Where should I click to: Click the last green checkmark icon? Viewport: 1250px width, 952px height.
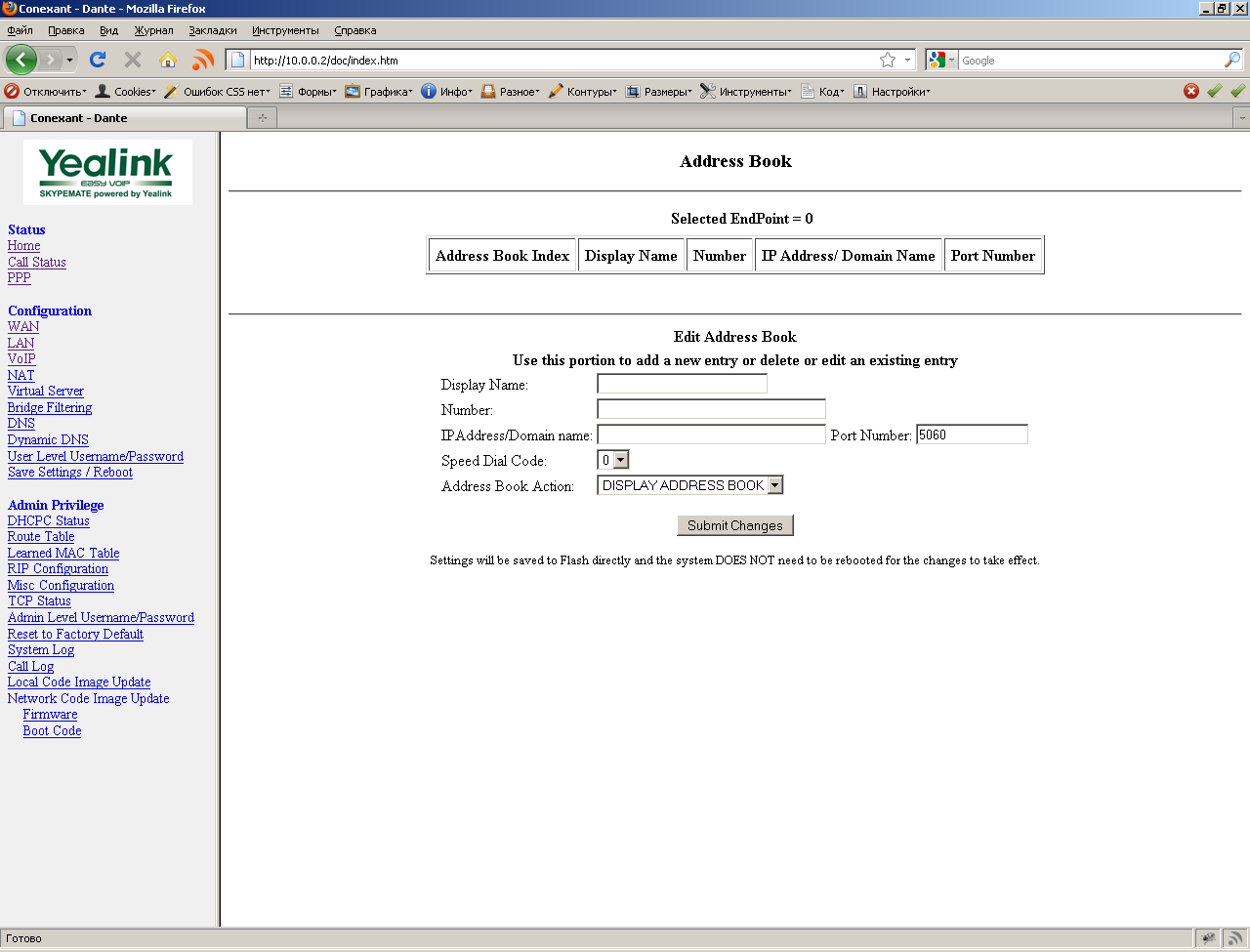point(1237,91)
